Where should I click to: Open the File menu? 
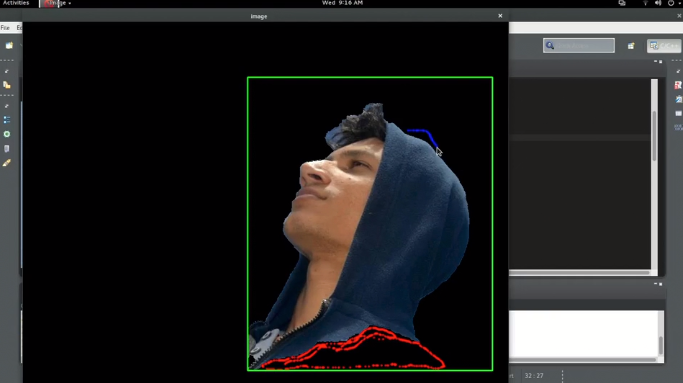tap(5, 27)
